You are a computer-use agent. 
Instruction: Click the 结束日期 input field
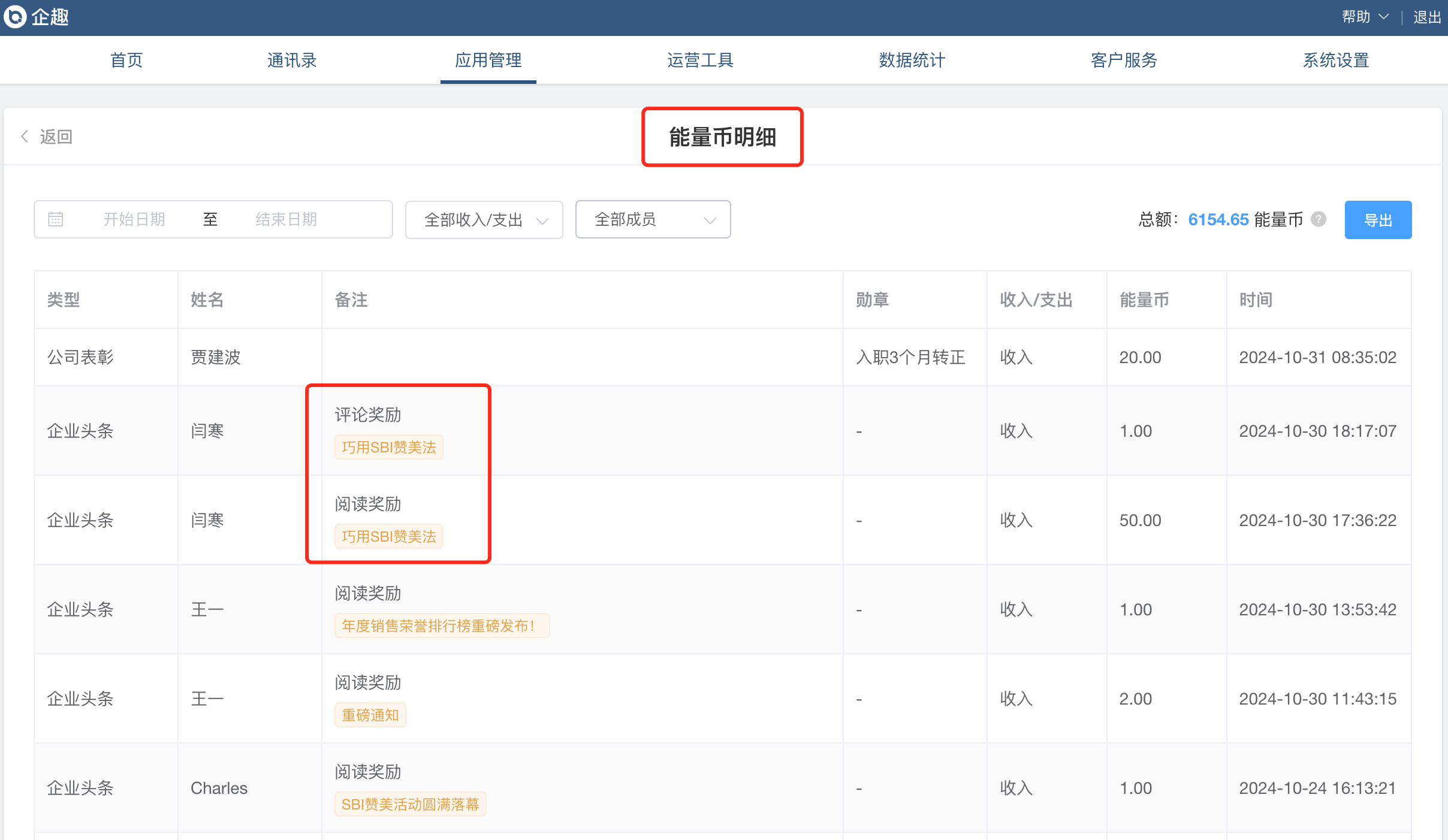(x=286, y=219)
